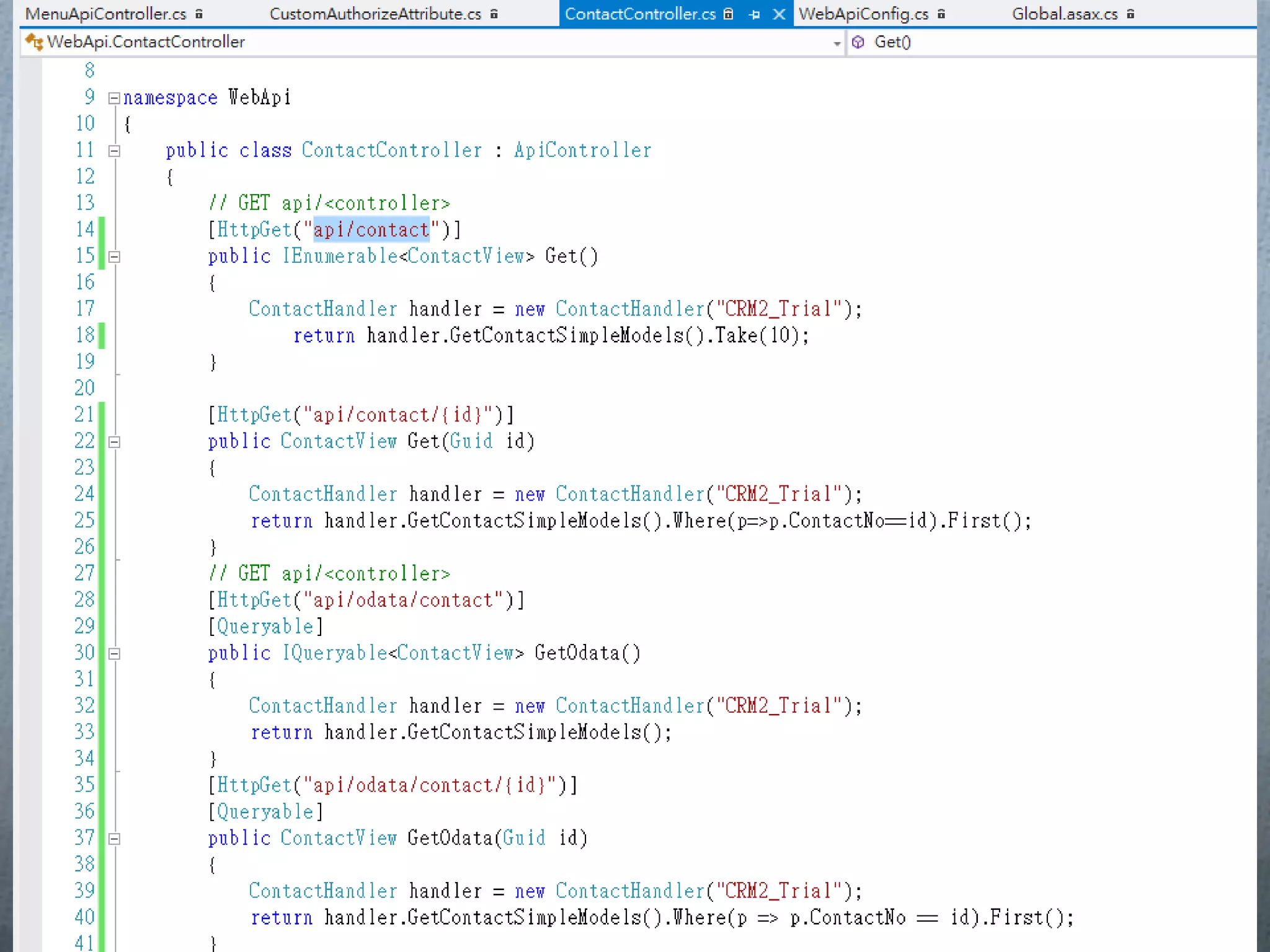Screen dimensions: 1270x952
Task: Click lock icon on MenuApiController.cs tab
Action: 199,14
